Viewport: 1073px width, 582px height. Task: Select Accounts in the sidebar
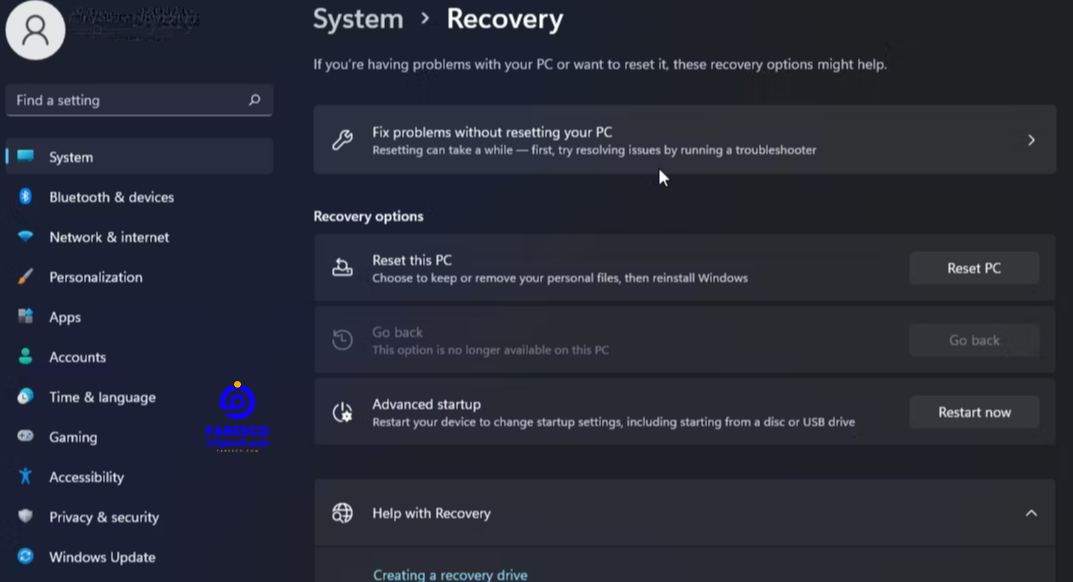point(140,356)
